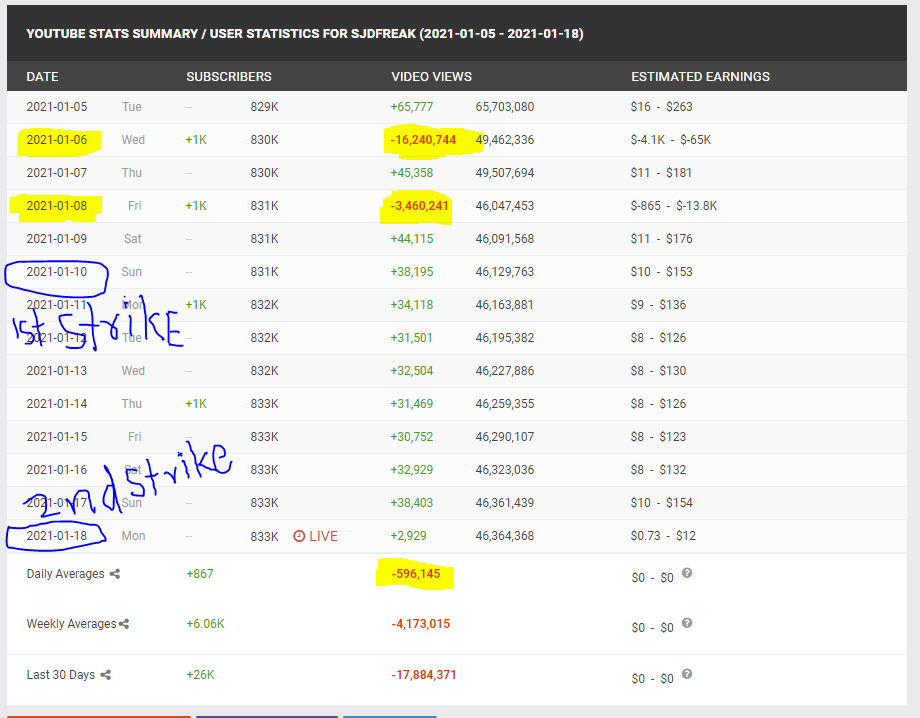Click date 2021-01-05
This screenshot has width=920, height=718.
57,107
